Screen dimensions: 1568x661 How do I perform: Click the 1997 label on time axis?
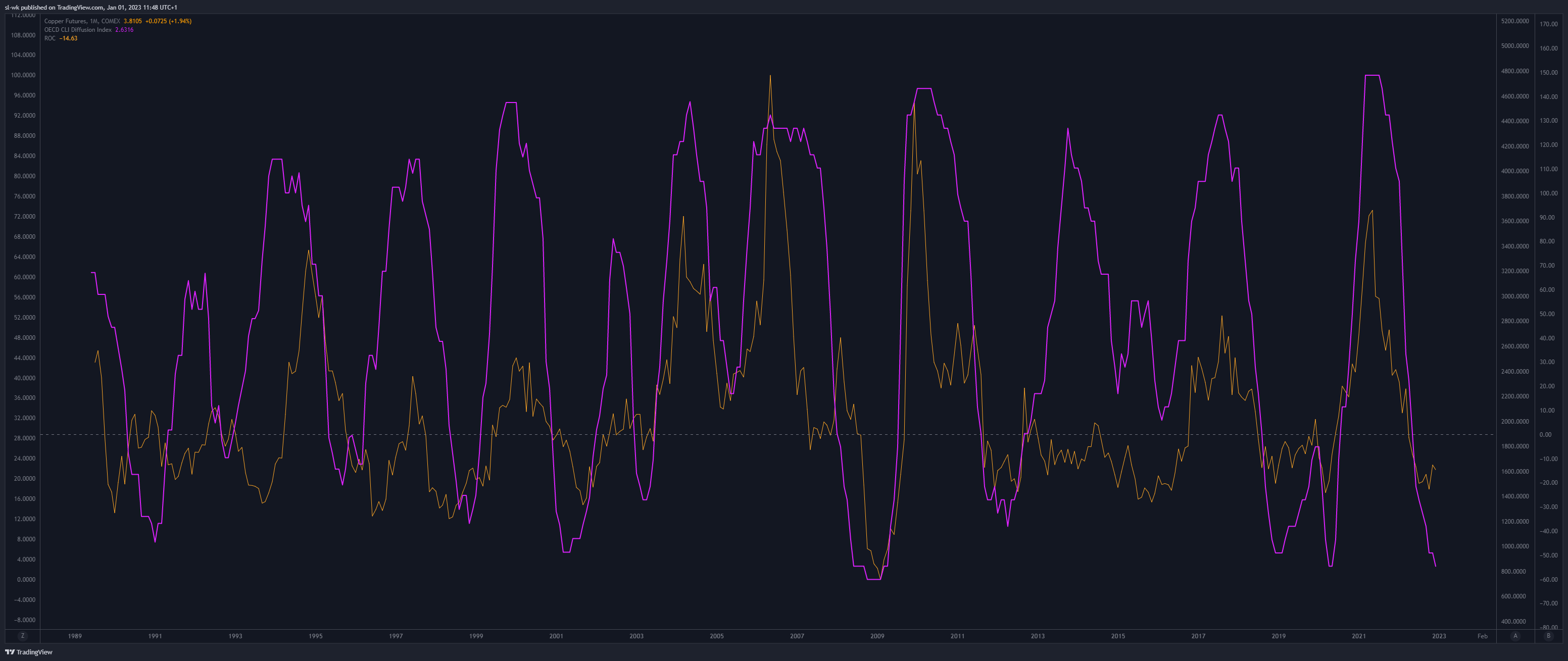click(x=396, y=636)
